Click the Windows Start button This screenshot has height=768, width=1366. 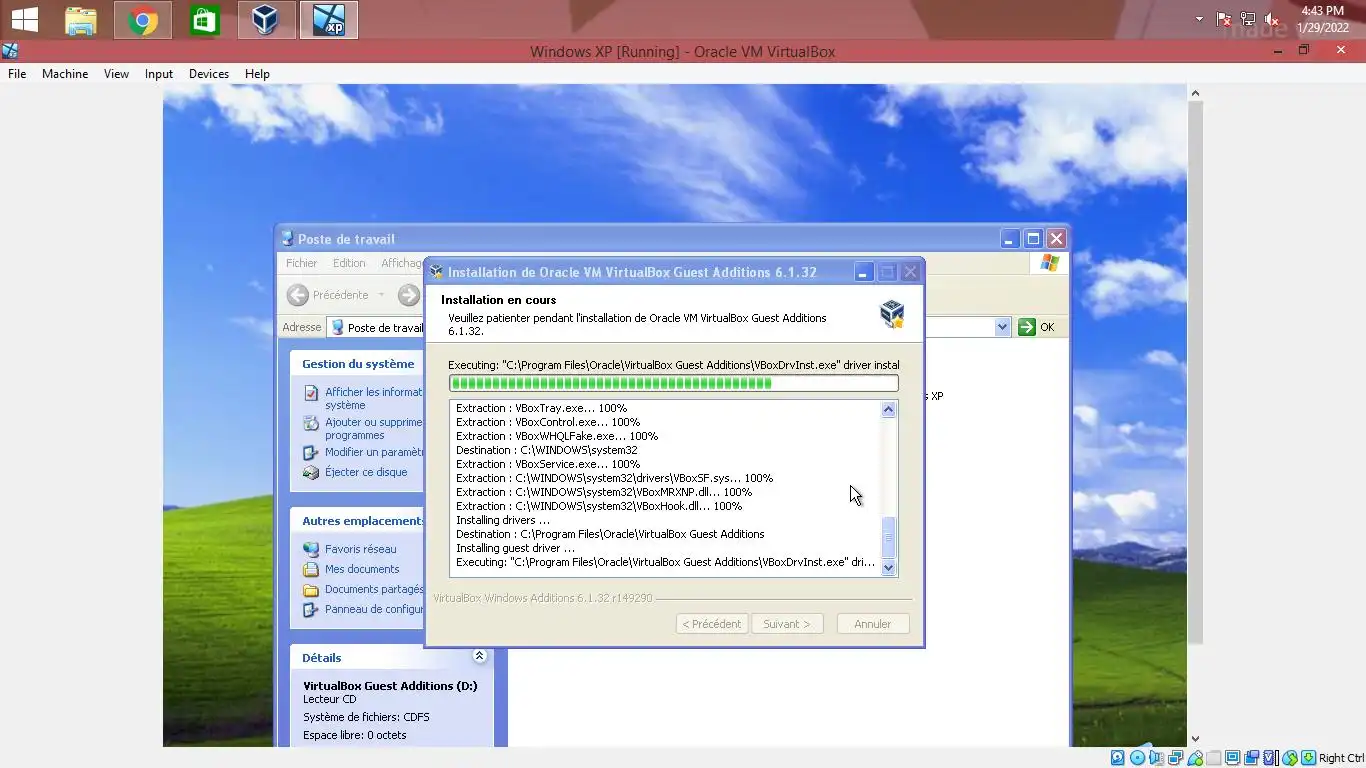pos(25,20)
